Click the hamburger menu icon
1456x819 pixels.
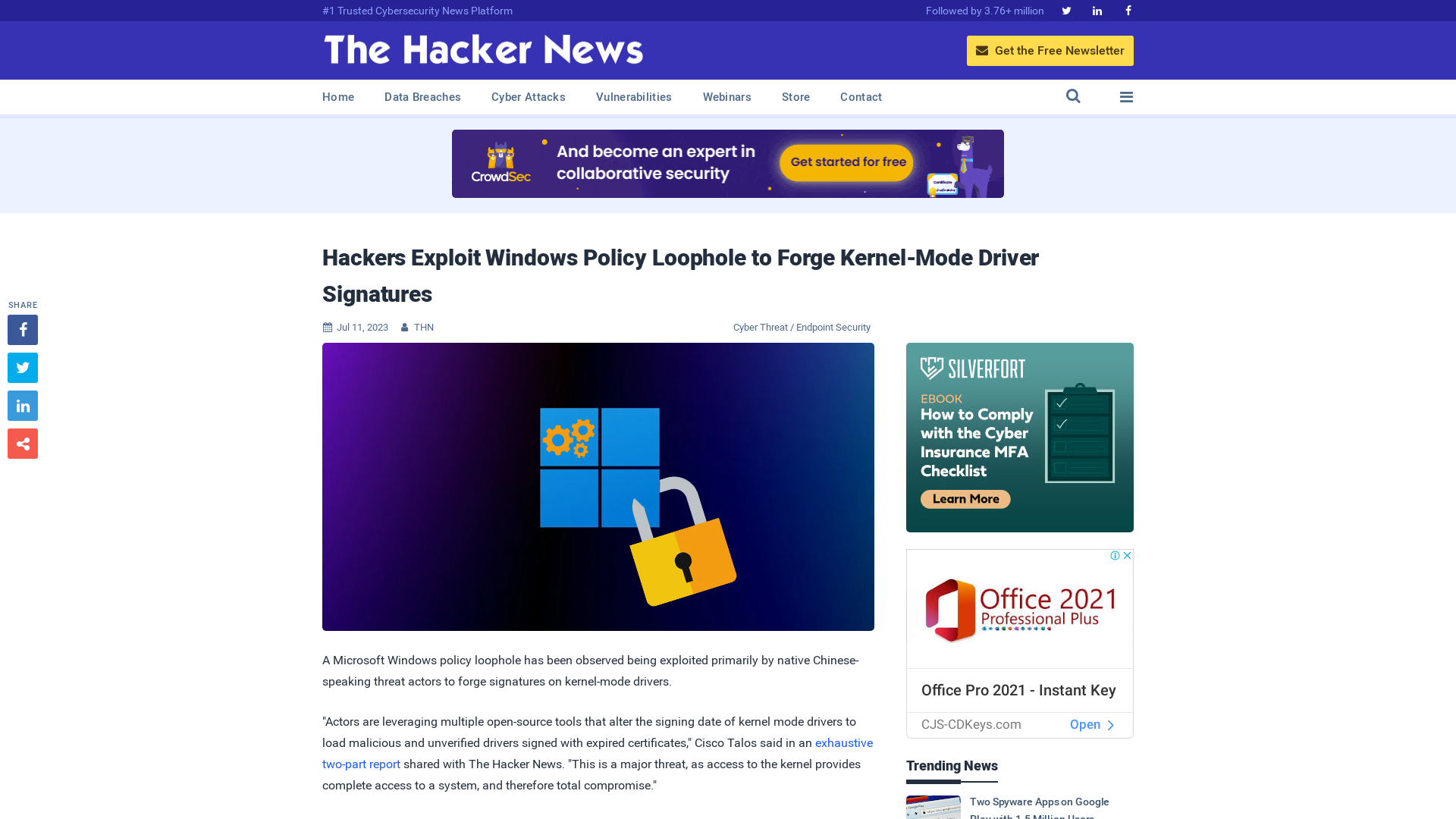pos(1126,96)
